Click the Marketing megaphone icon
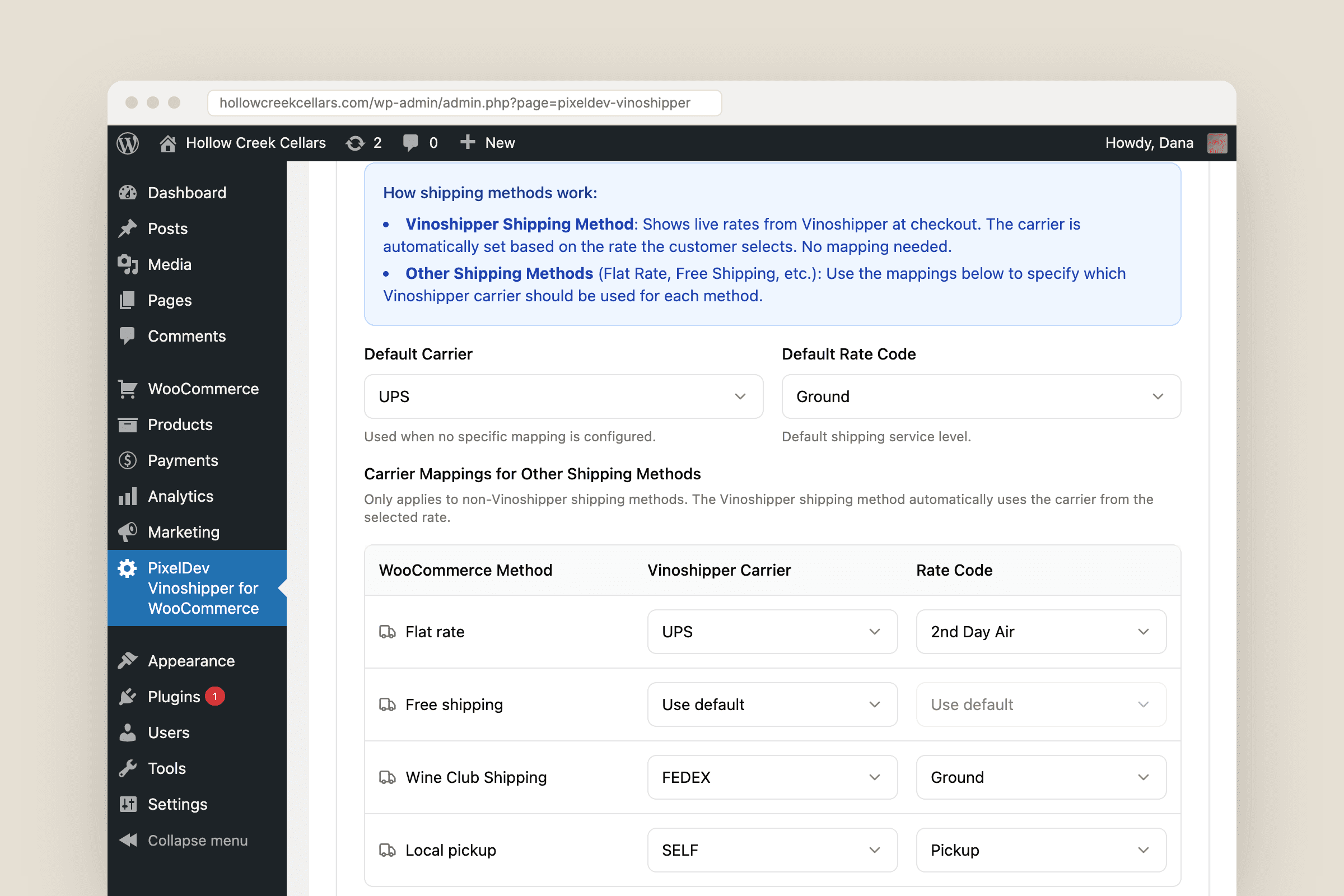Viewport: 1344px width, 896px height. (x=128, y=532)
